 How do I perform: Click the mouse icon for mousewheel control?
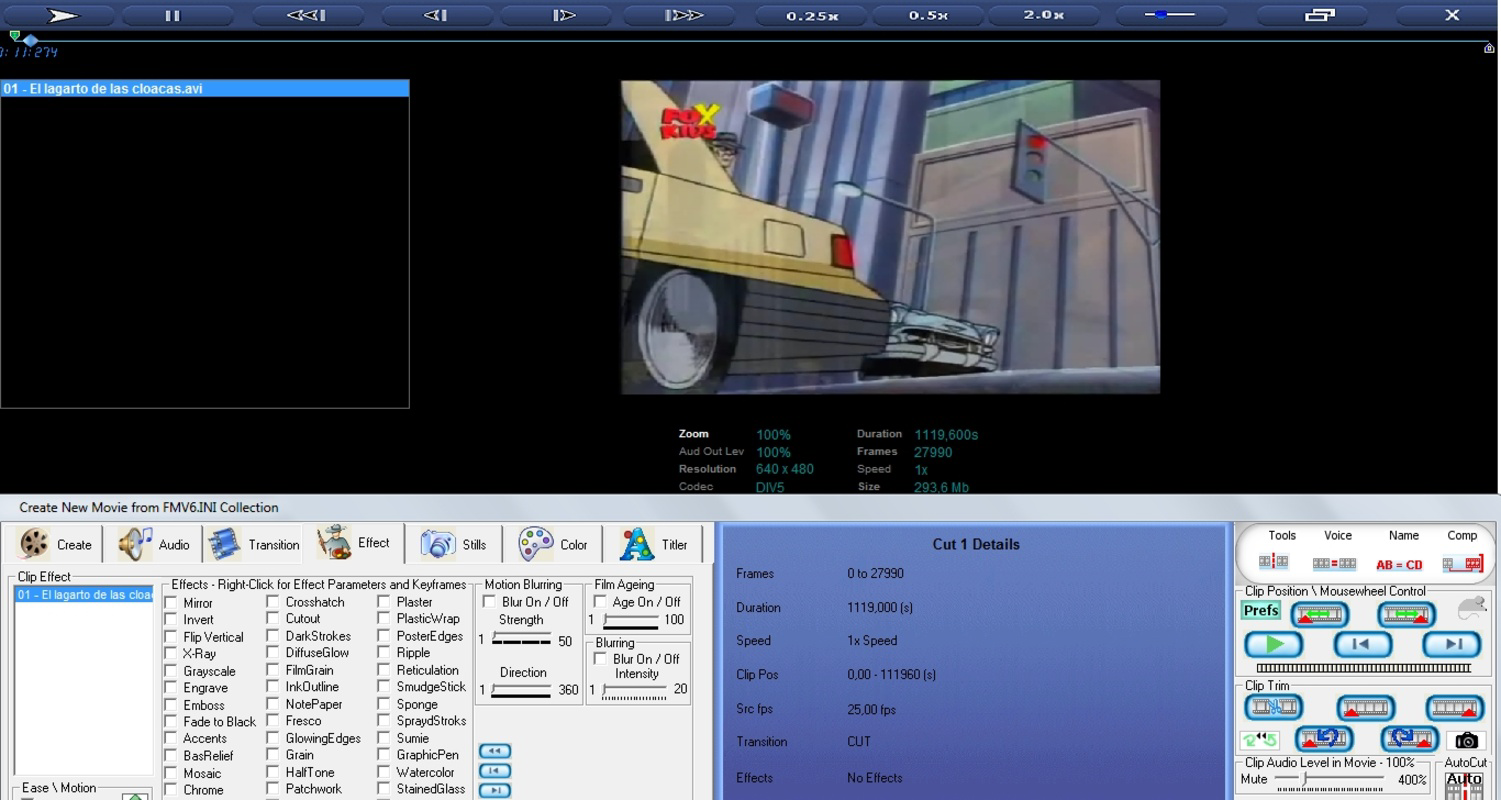[1472, 608]
